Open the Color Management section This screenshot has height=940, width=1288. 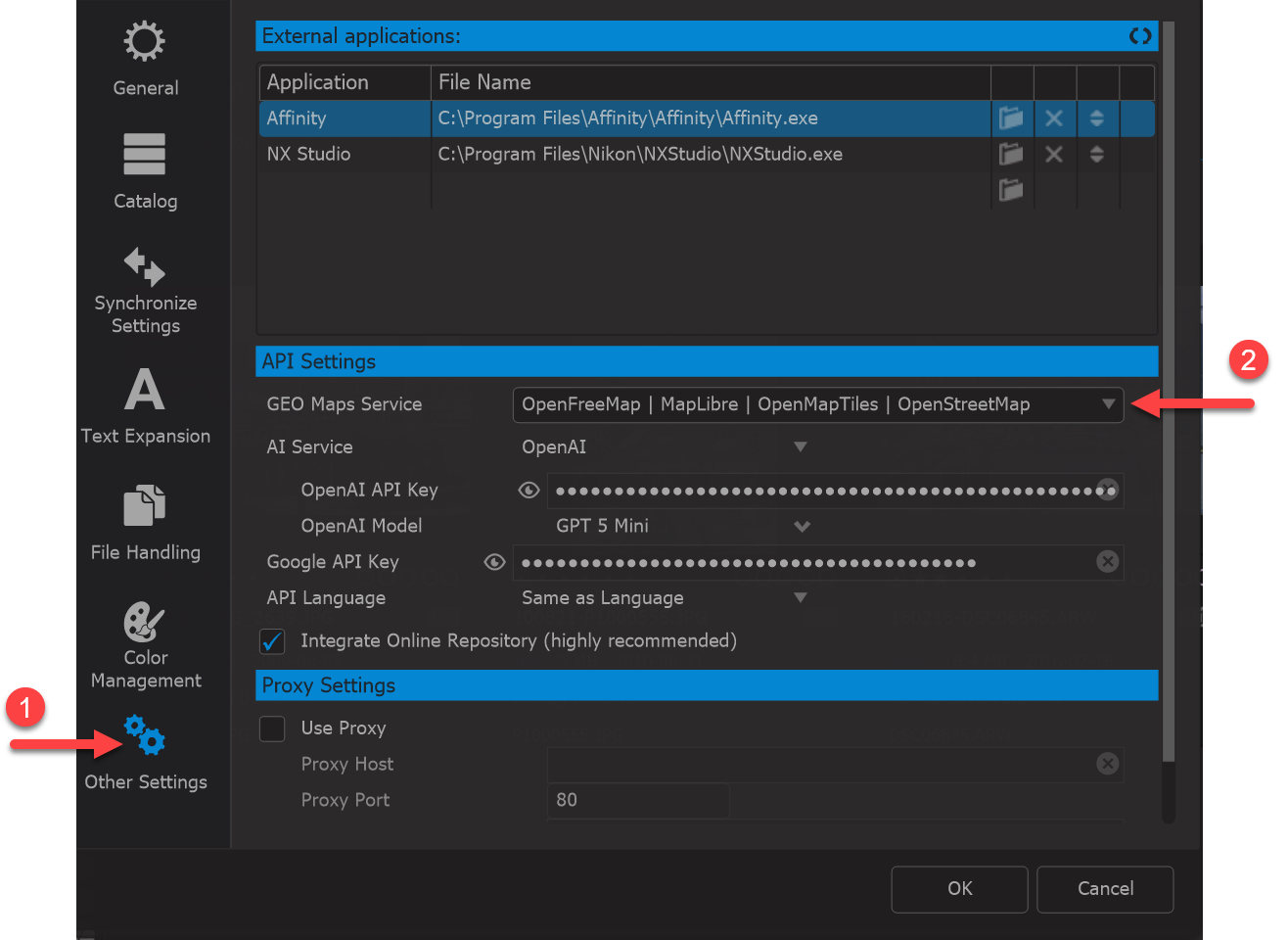145,645
